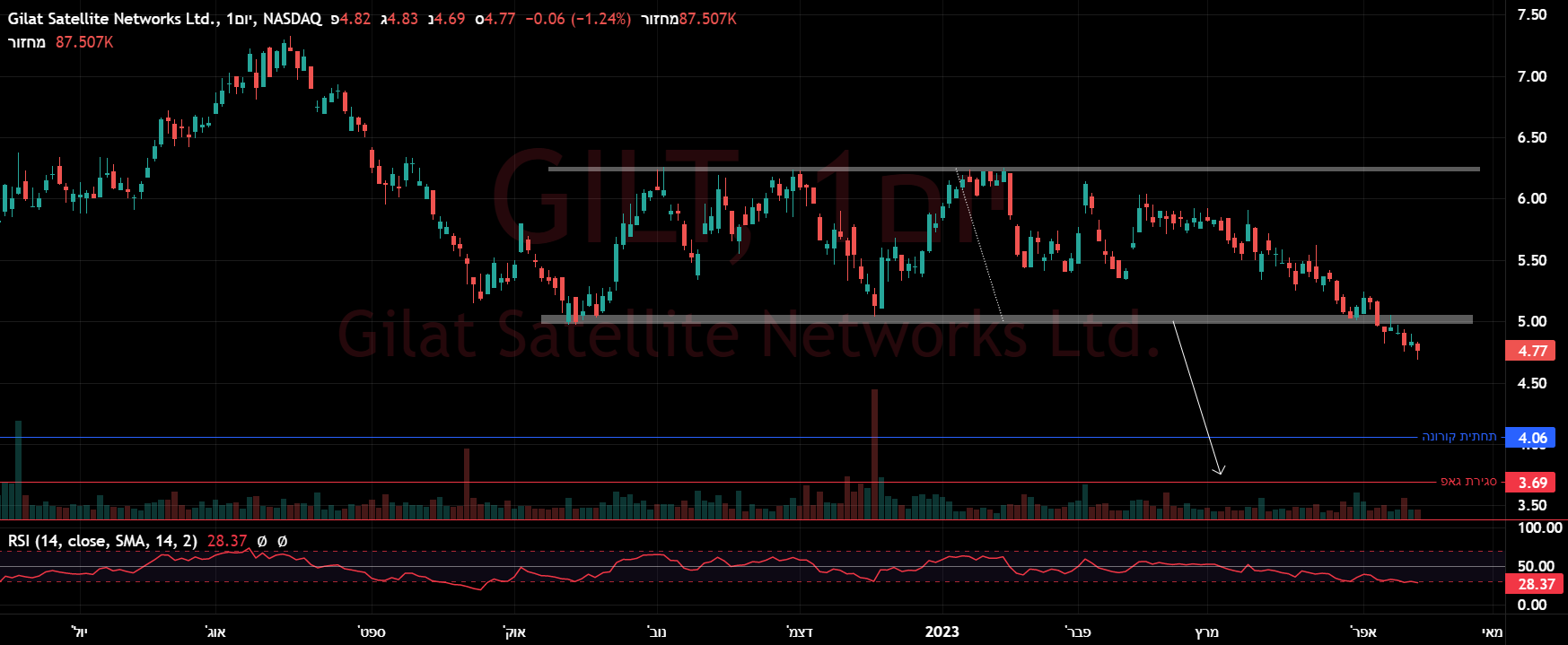Click the low price value 4.69
The image size is (1568, 645).
coord(450,19)
